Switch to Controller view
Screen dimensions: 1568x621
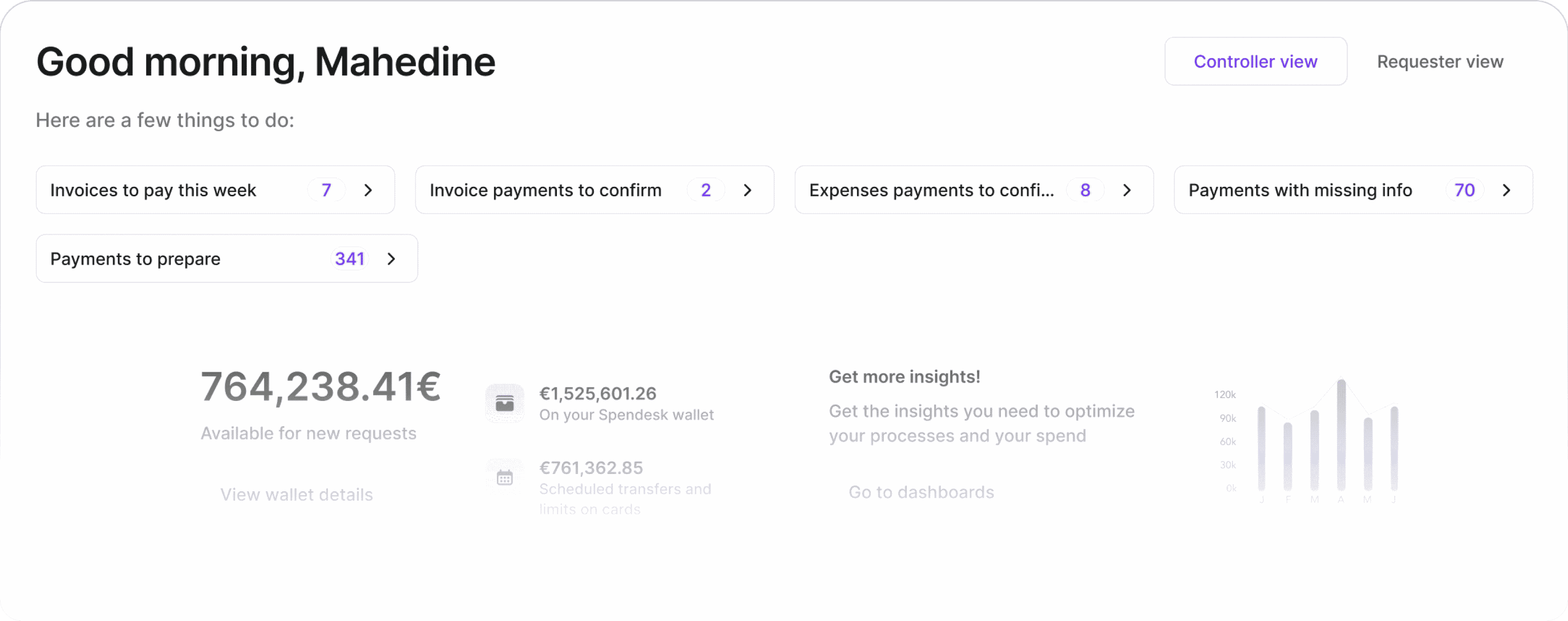pyautogui.click(x=1256, y=62)
